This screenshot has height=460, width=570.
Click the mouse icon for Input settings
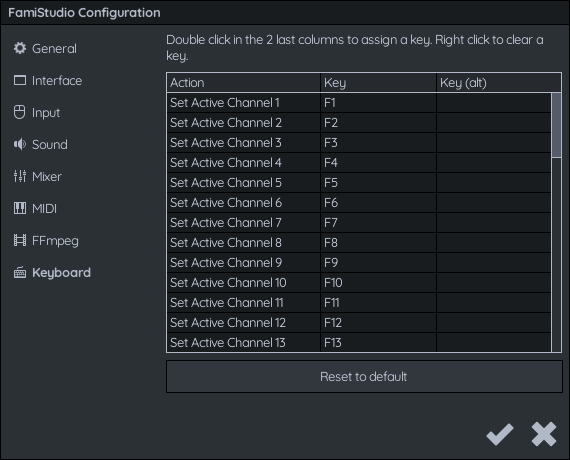(x=20, y=112)
